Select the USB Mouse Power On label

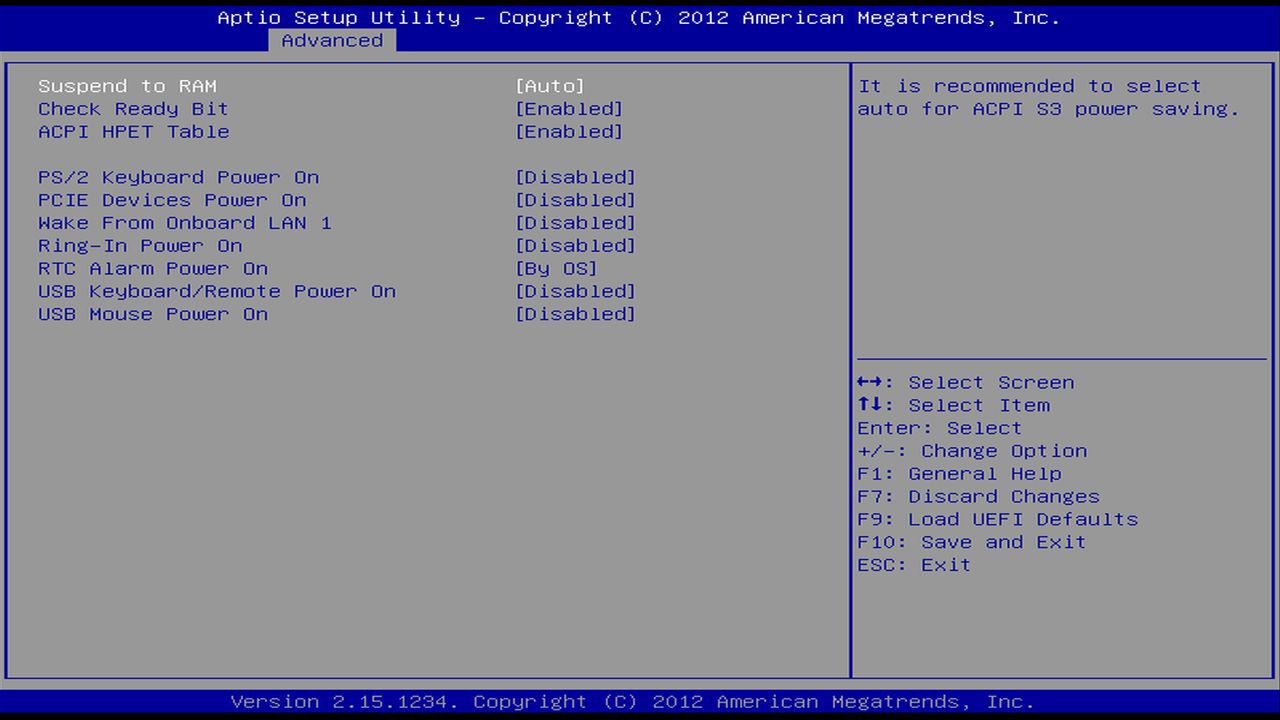coord(153,315)
